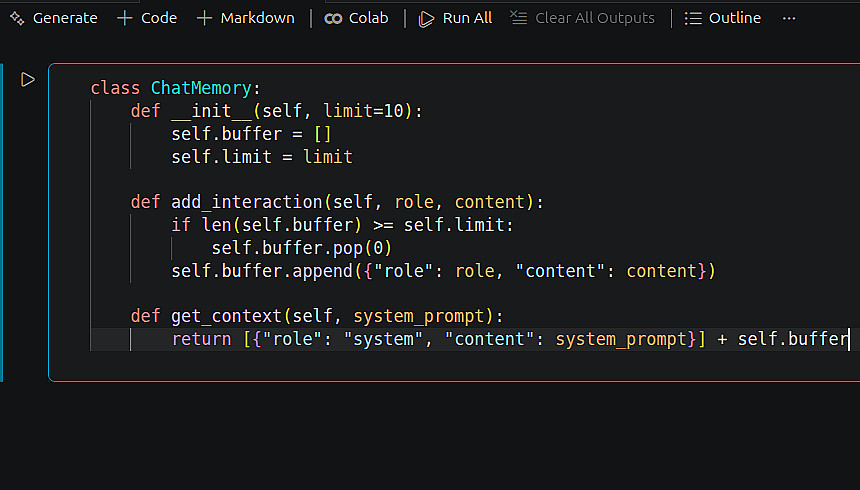
Task: Run the ChatMemory code cell
Action: pyautogui.click(x=28, y=79)
